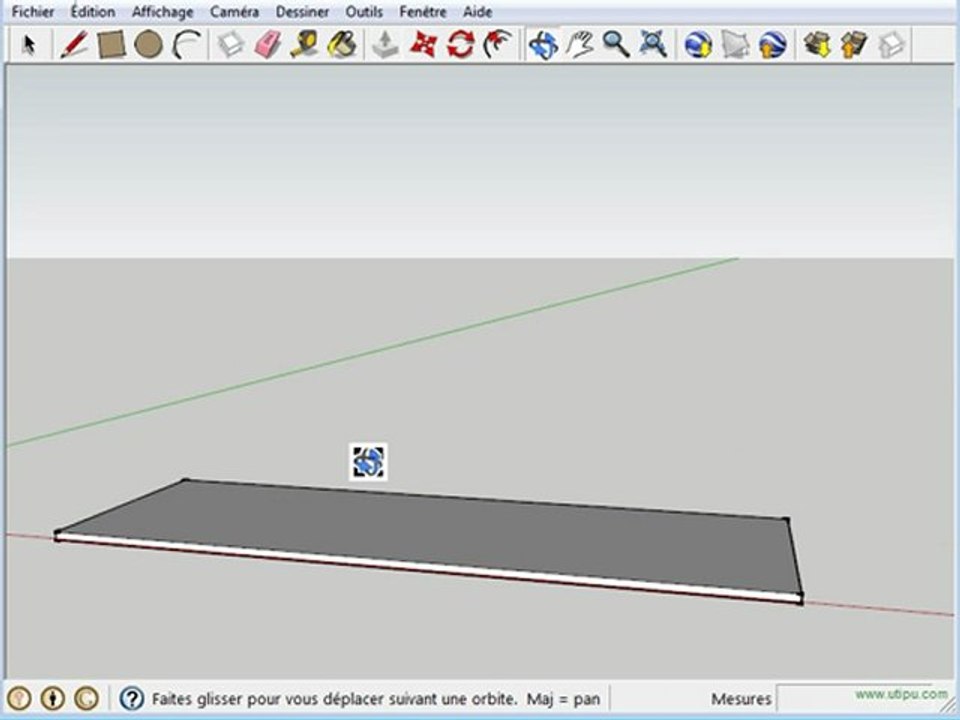Open the Dessiner menu
The height and width of the screenshot is (720, 960).
[x=302, y=12]
